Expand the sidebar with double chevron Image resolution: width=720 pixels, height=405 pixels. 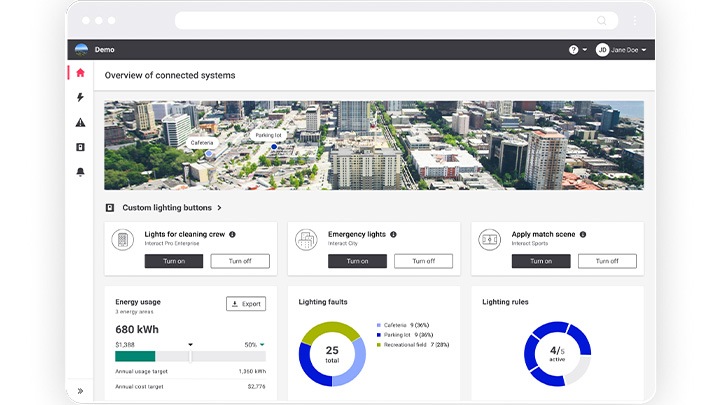click(80, 391)
